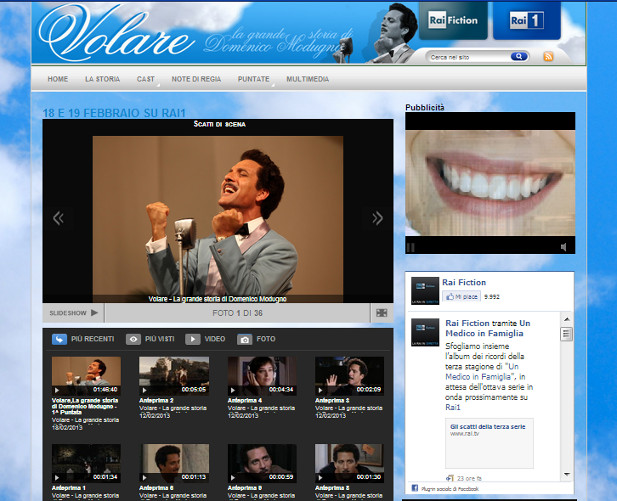Open the Puntate menu item
617x501 pixels.
252,78
